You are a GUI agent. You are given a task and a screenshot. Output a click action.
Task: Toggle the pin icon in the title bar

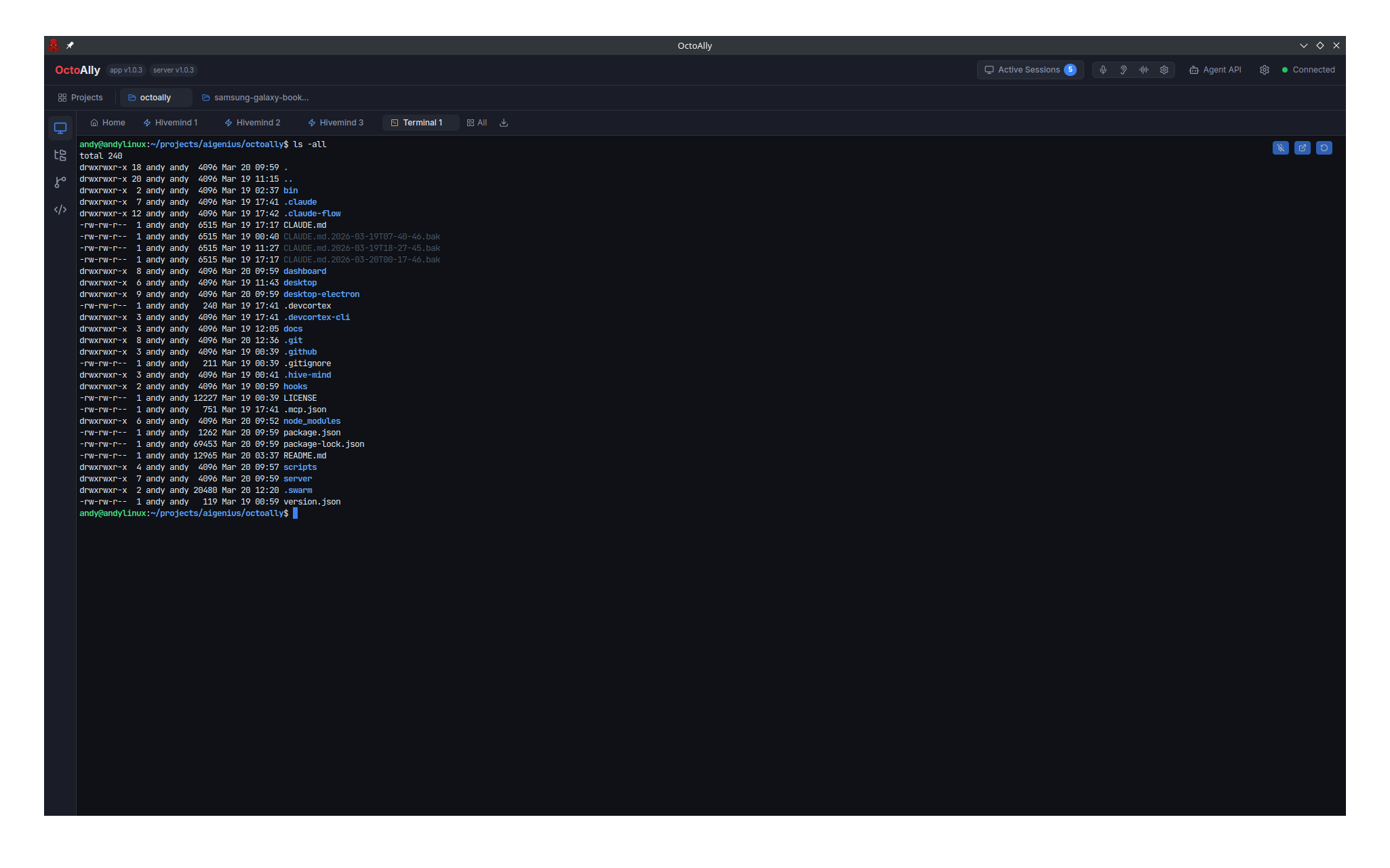(71, 45)
